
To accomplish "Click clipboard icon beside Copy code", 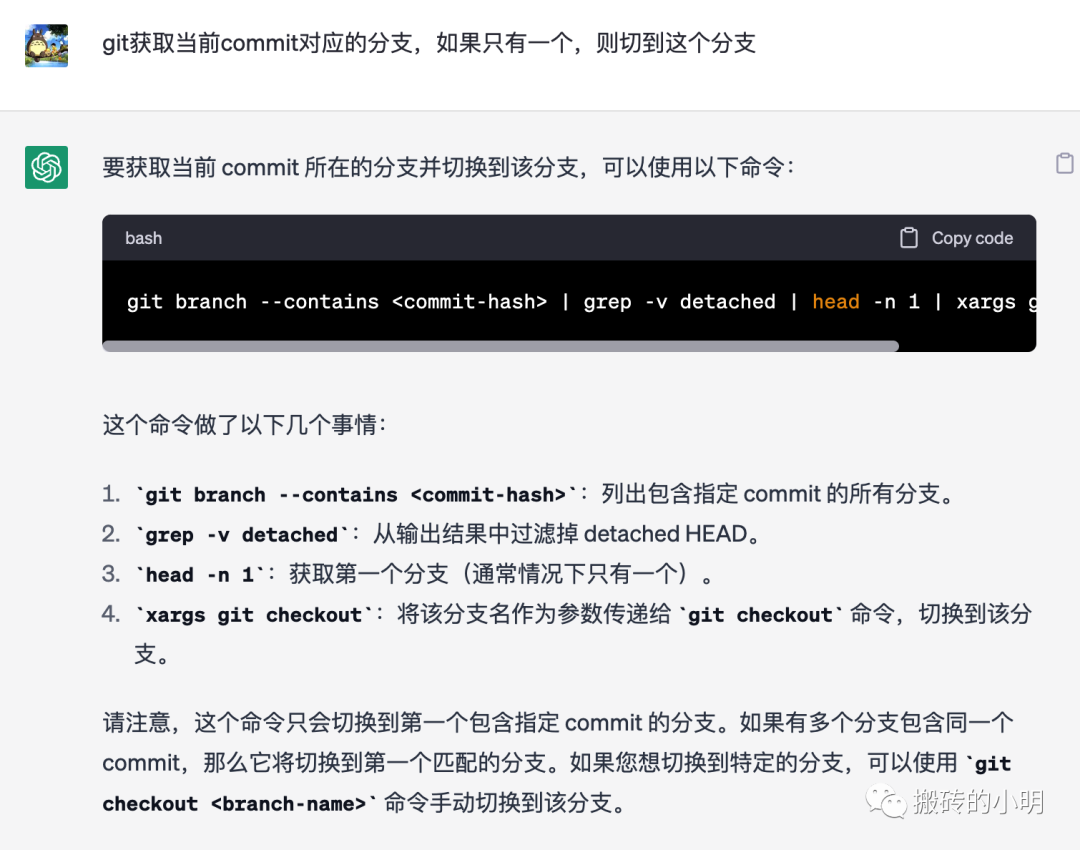I will [x=908, y=238].
